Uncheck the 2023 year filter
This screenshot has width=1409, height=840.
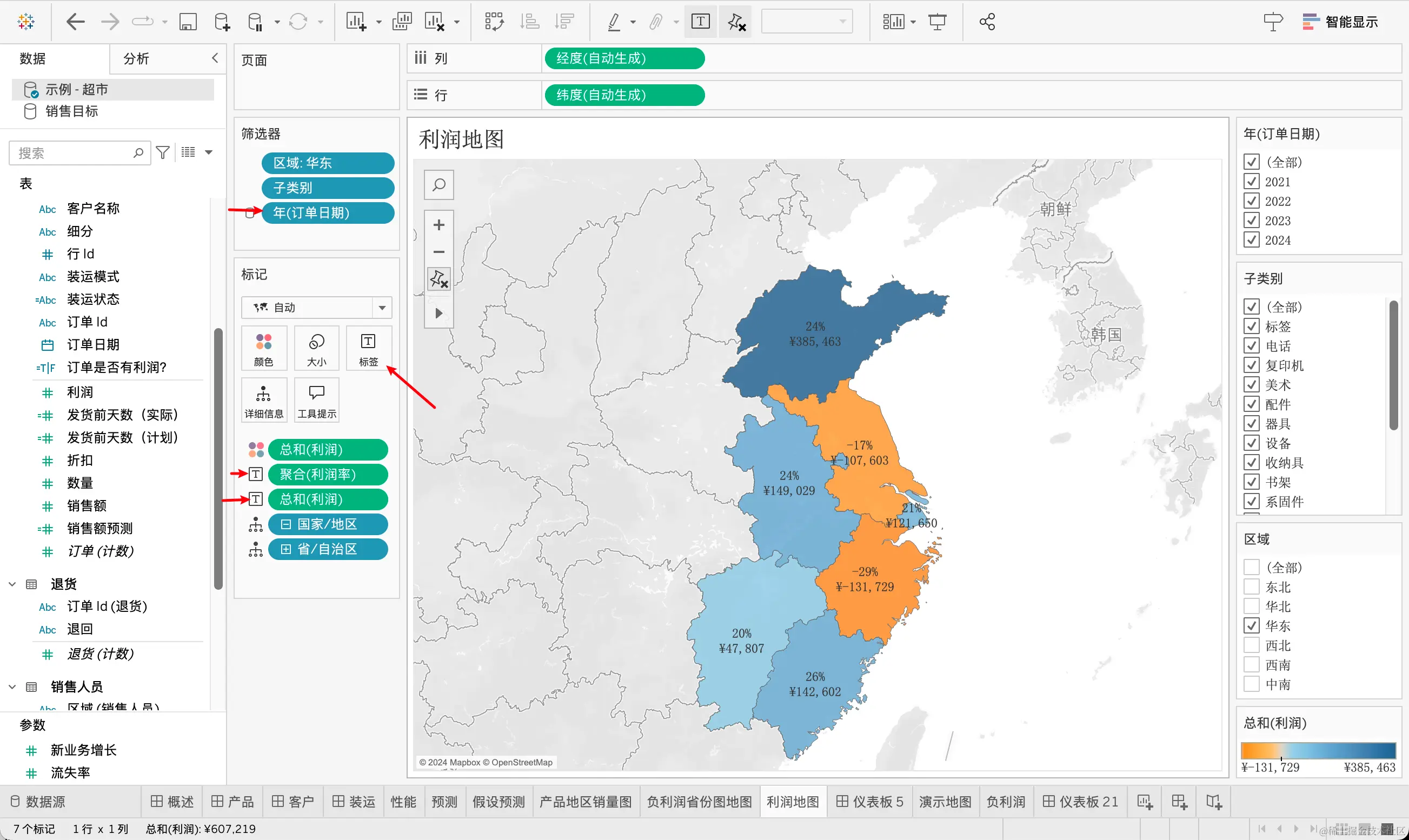point(1251,220)
